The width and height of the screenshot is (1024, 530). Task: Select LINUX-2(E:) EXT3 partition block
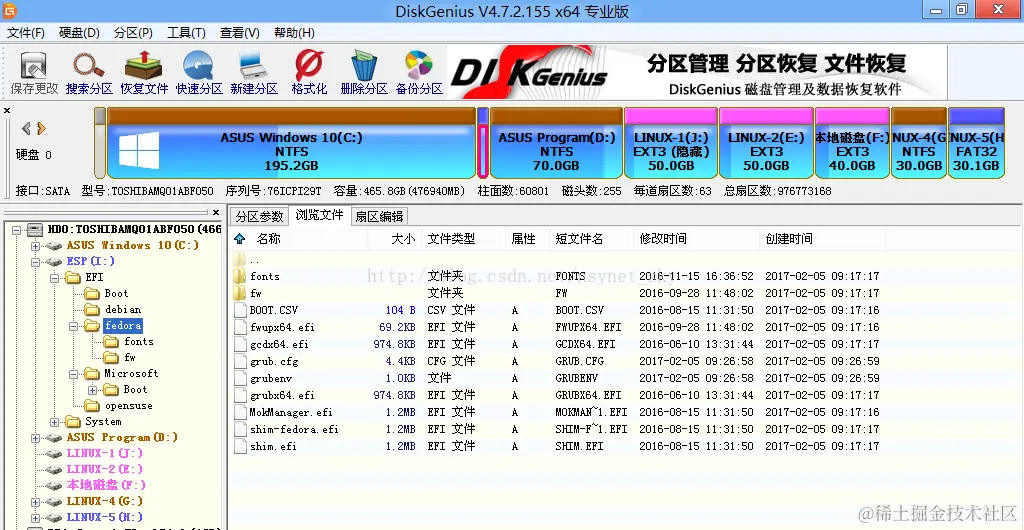tap(766, 144)
